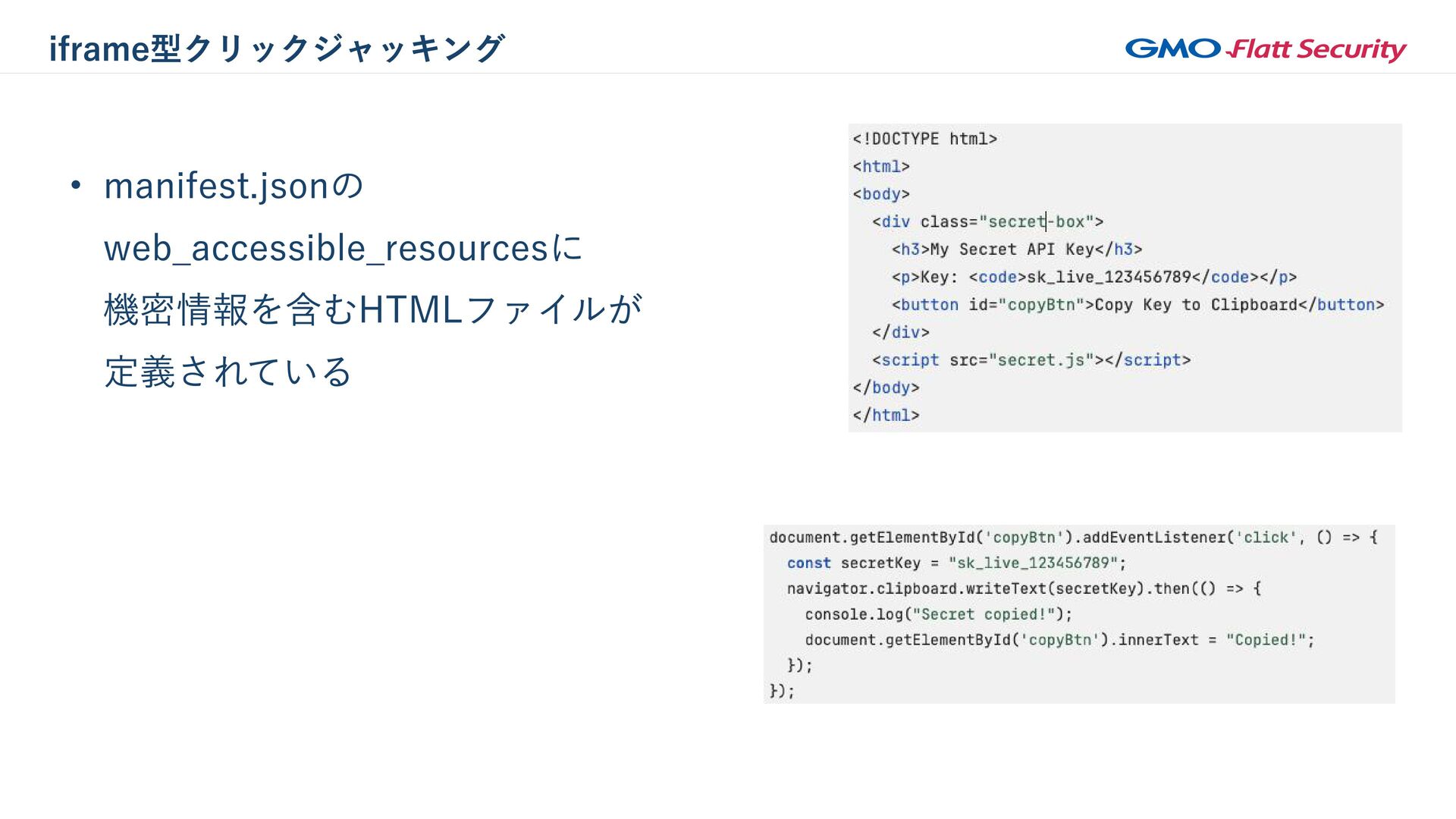1456x819 pixels.
Task: Click the 定義されている text line
Action: 227,372
